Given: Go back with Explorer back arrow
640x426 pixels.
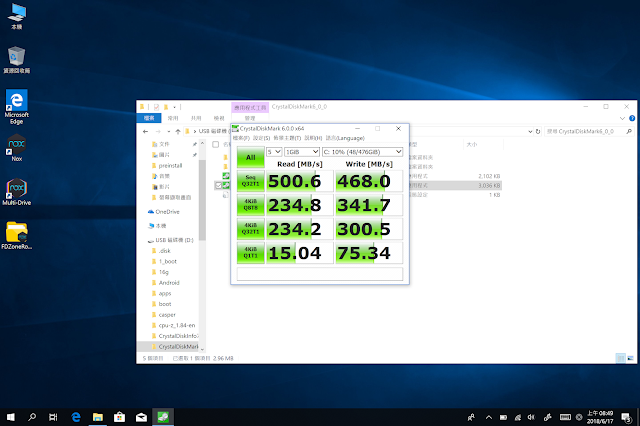Looking at the screenshot, I should [146, 131].
